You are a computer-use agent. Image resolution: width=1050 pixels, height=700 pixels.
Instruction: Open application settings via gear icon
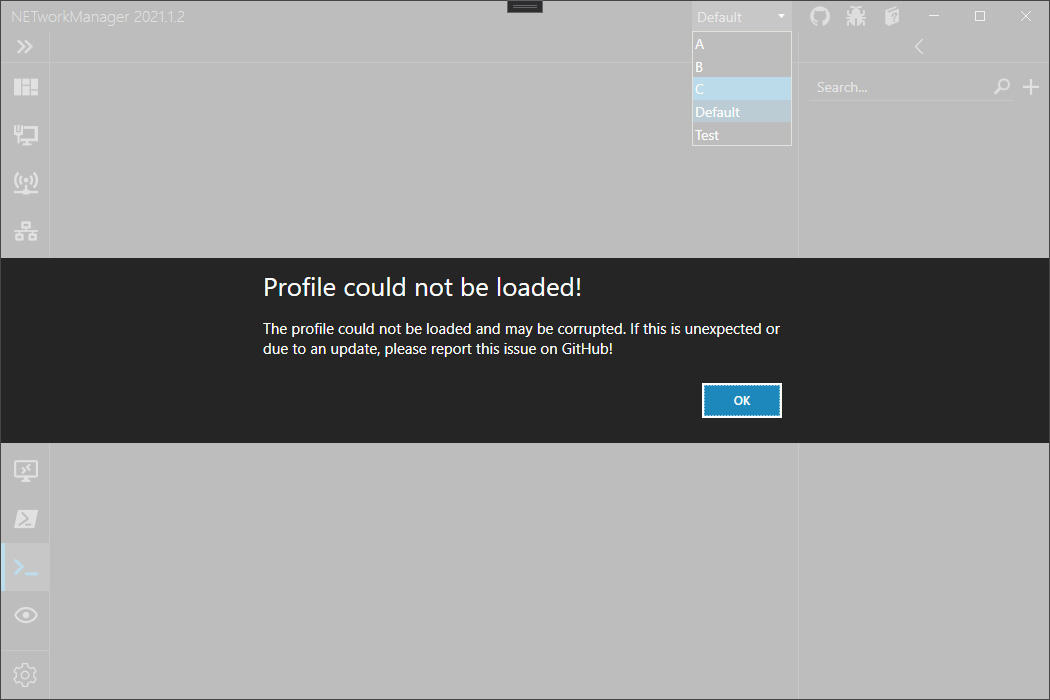(x=25, y=674)
